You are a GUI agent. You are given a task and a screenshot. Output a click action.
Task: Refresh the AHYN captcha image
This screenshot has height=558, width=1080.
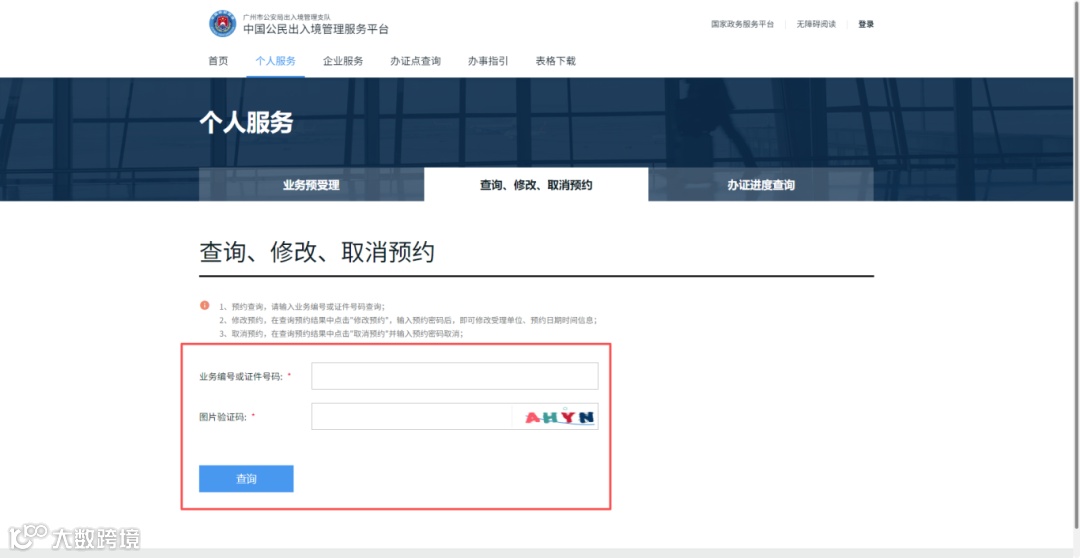pyautogui.click(x=559, y=417)
